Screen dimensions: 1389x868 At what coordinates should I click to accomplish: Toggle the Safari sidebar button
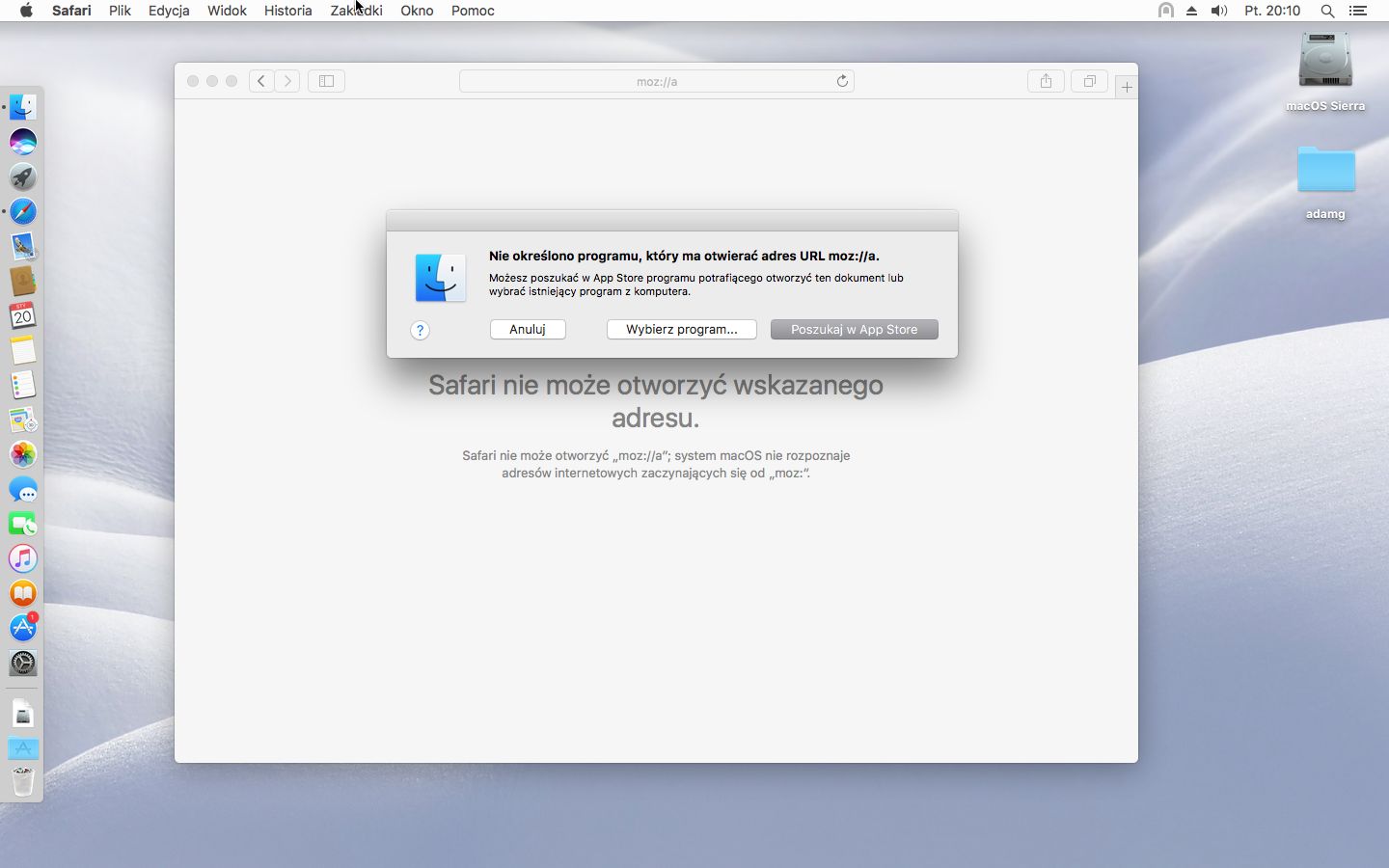(x=326, y=81)
